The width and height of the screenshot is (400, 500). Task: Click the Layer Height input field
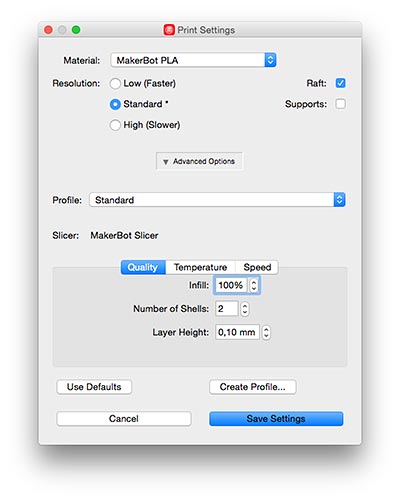click(237, 332)
